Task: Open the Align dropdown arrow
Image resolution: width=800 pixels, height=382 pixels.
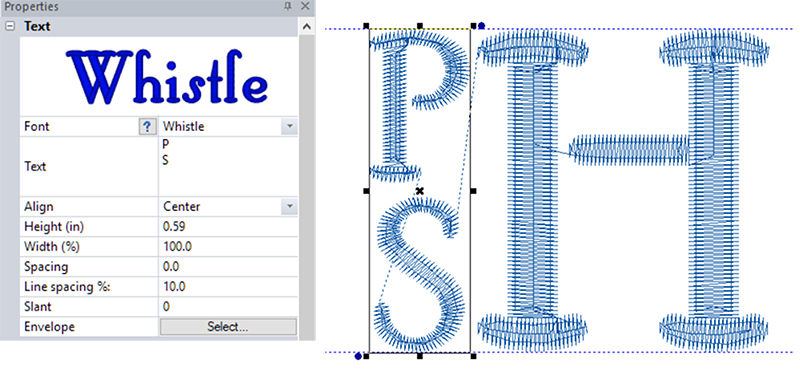Action: tap(289, 207)
